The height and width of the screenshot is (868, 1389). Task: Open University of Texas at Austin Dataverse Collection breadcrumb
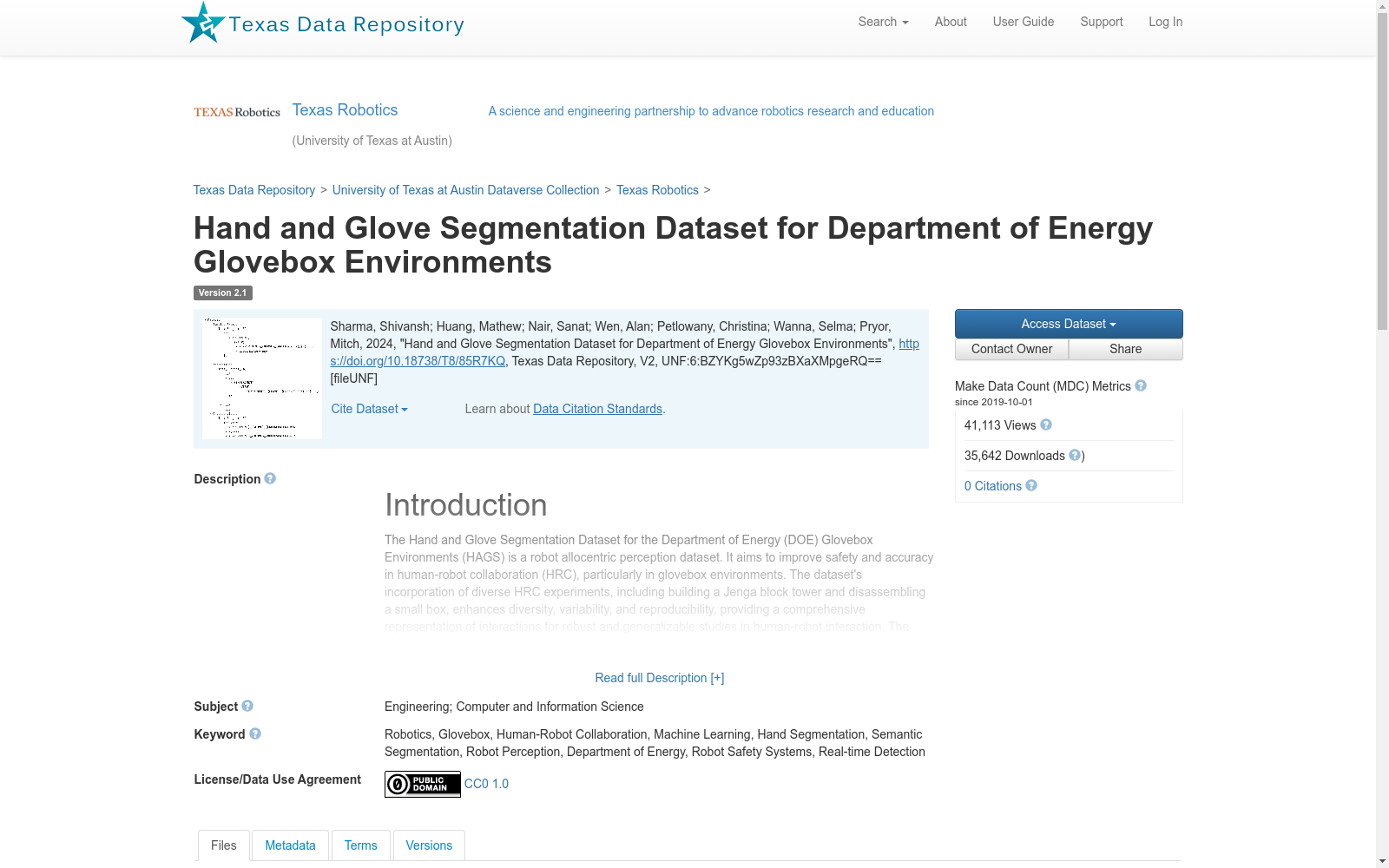point(465,190)
